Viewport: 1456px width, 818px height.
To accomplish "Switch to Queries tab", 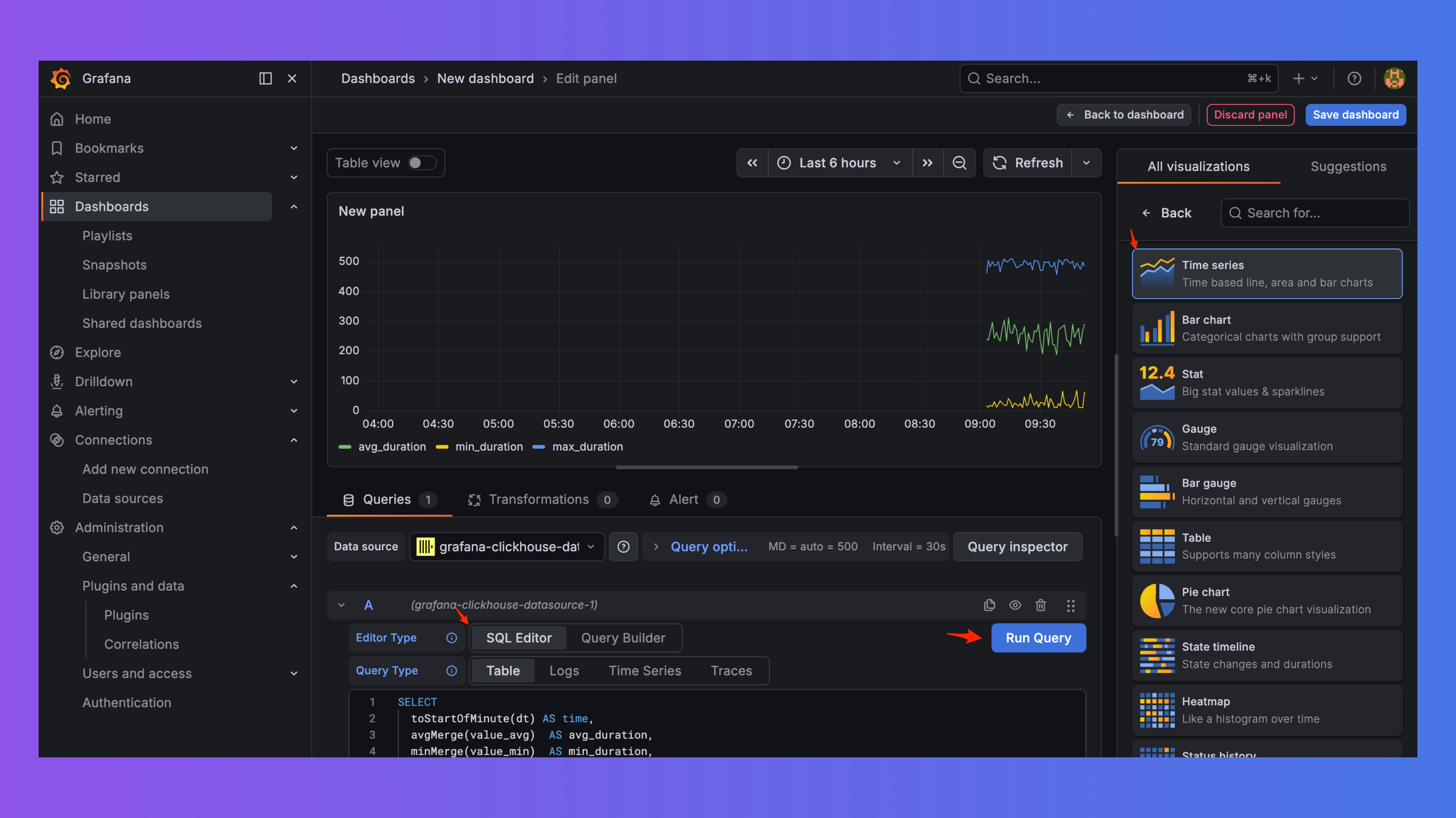I will (x=390, y=499).
